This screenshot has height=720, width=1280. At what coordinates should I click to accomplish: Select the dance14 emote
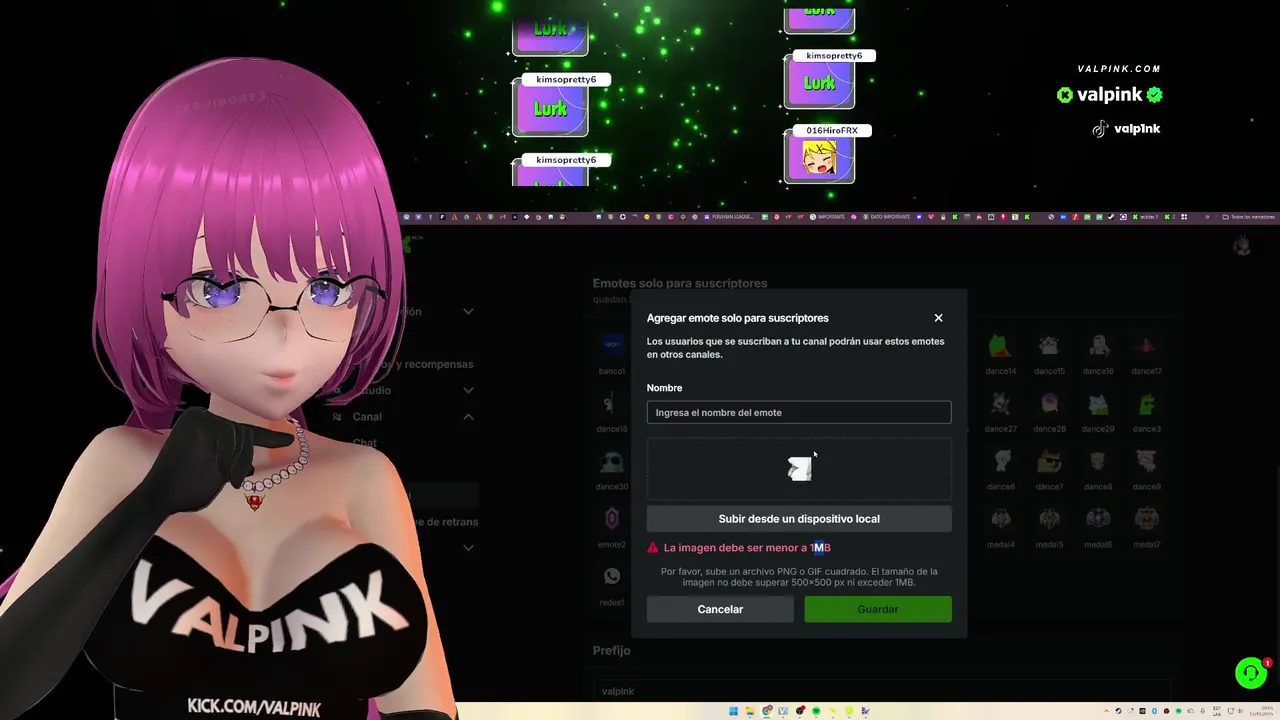pos(1000,346)
